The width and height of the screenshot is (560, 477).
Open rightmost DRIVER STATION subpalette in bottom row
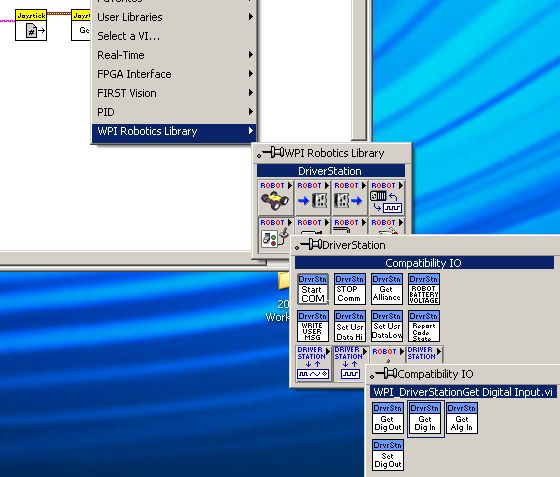point(424,355)
